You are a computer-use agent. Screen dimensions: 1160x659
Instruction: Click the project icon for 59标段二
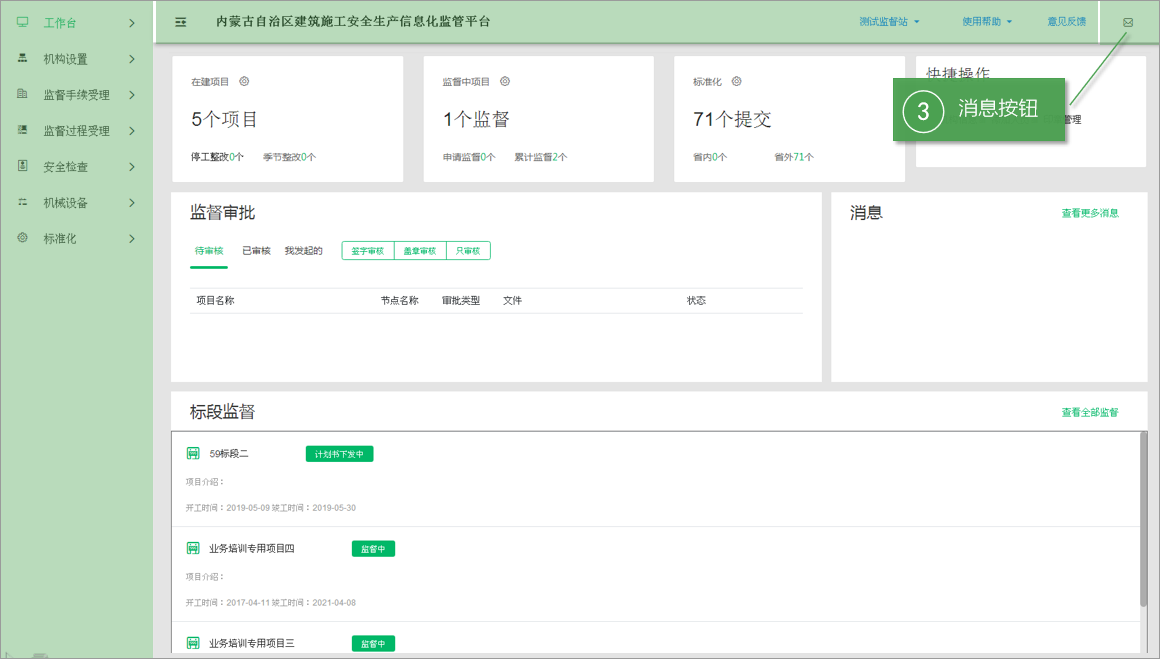click(x=193, y=453)
